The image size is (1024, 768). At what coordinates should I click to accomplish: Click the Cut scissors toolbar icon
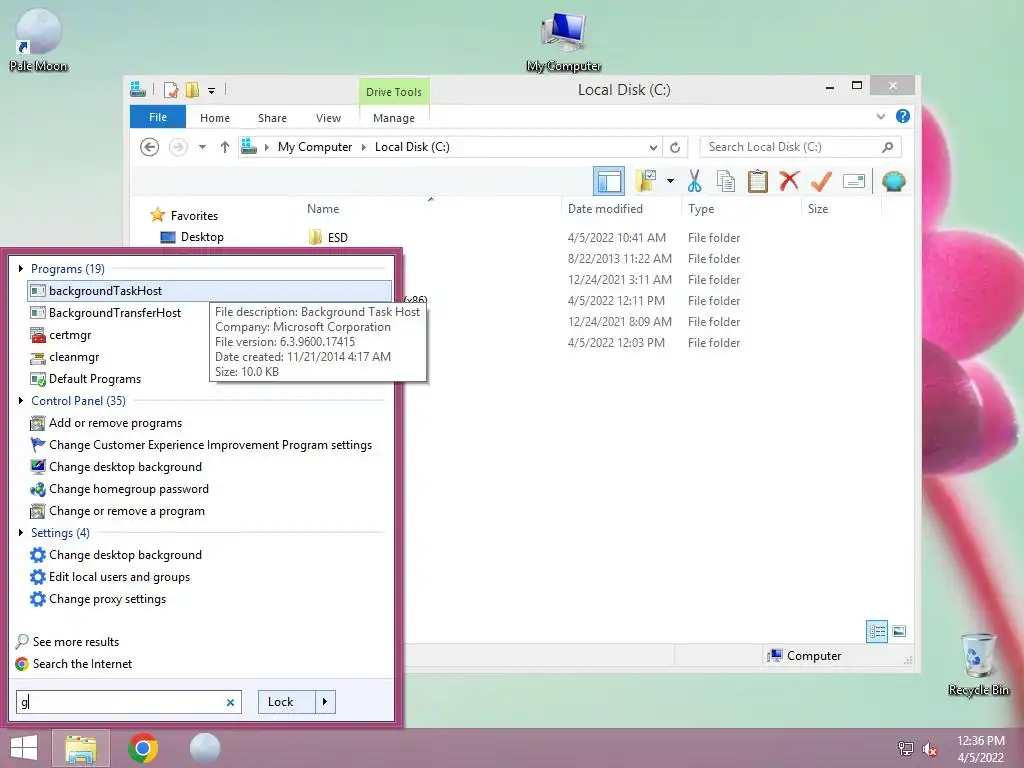coord(694,181)
